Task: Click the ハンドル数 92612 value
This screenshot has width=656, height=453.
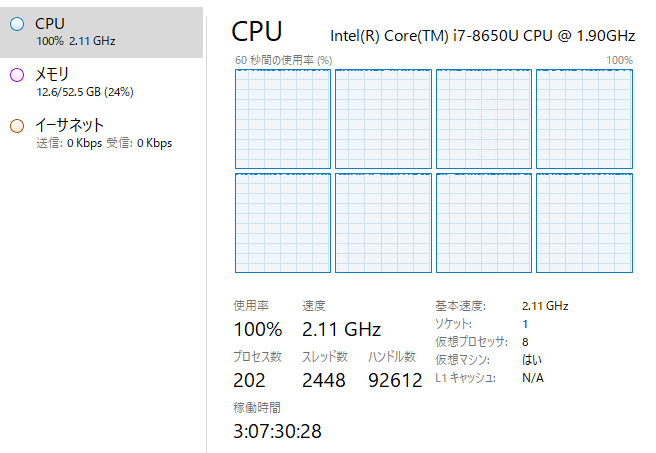Action: point(395,380)
